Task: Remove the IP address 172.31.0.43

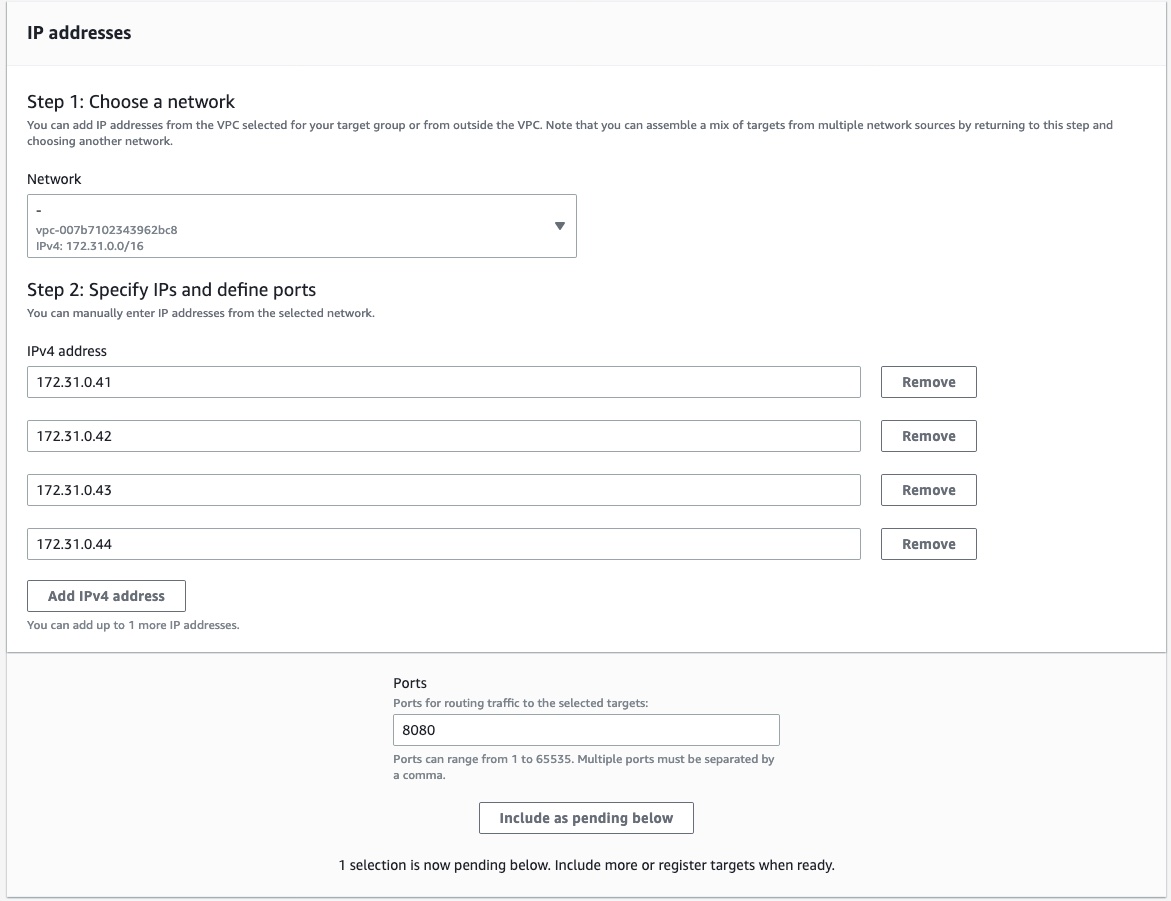Action: pyautogui.click(x=928, y=489)
